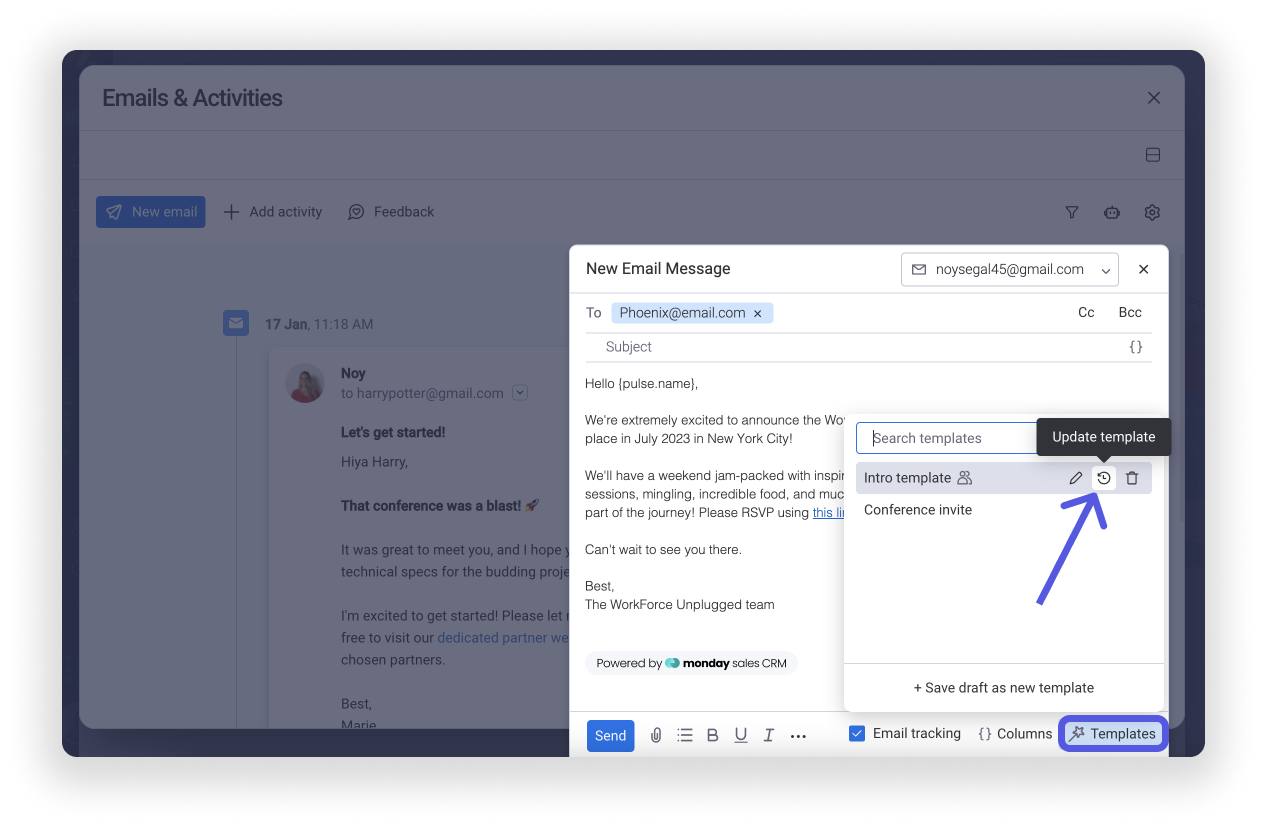Open the more formatting options ellipsis
The height and width of the screenshot is (827, 1263).
coord(798,734)
